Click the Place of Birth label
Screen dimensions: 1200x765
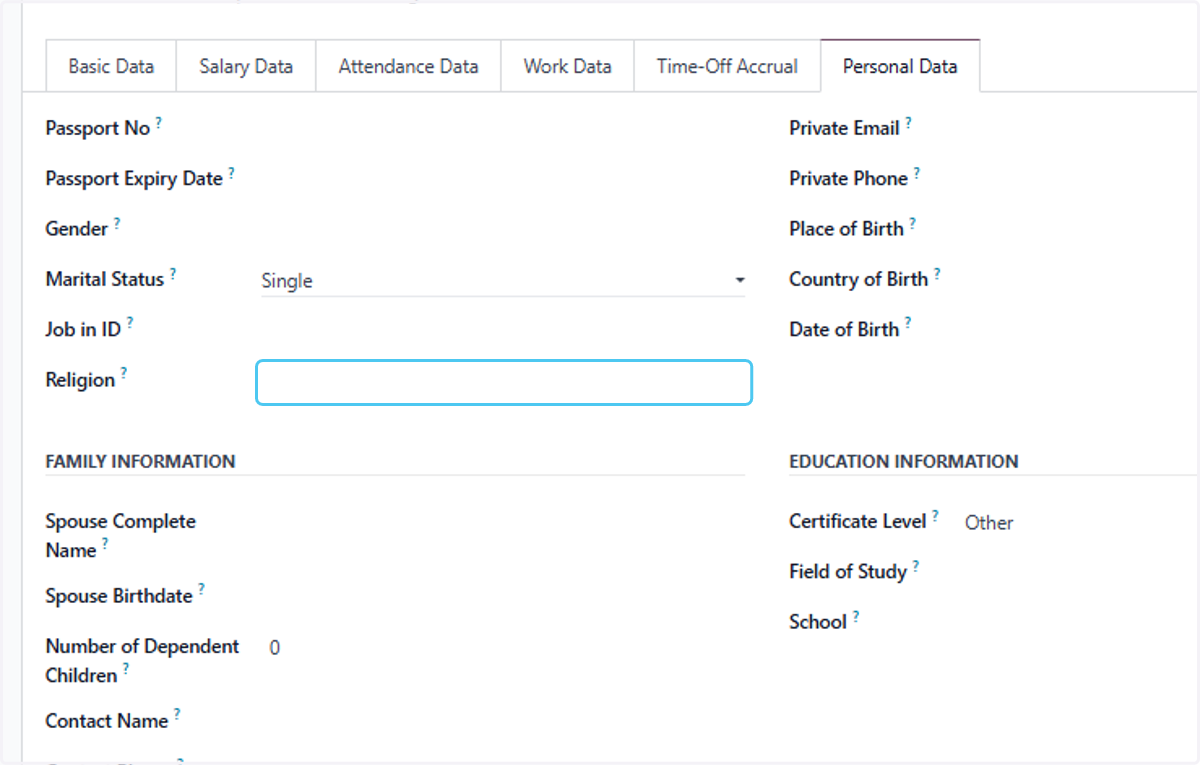(x=846, y=229)
